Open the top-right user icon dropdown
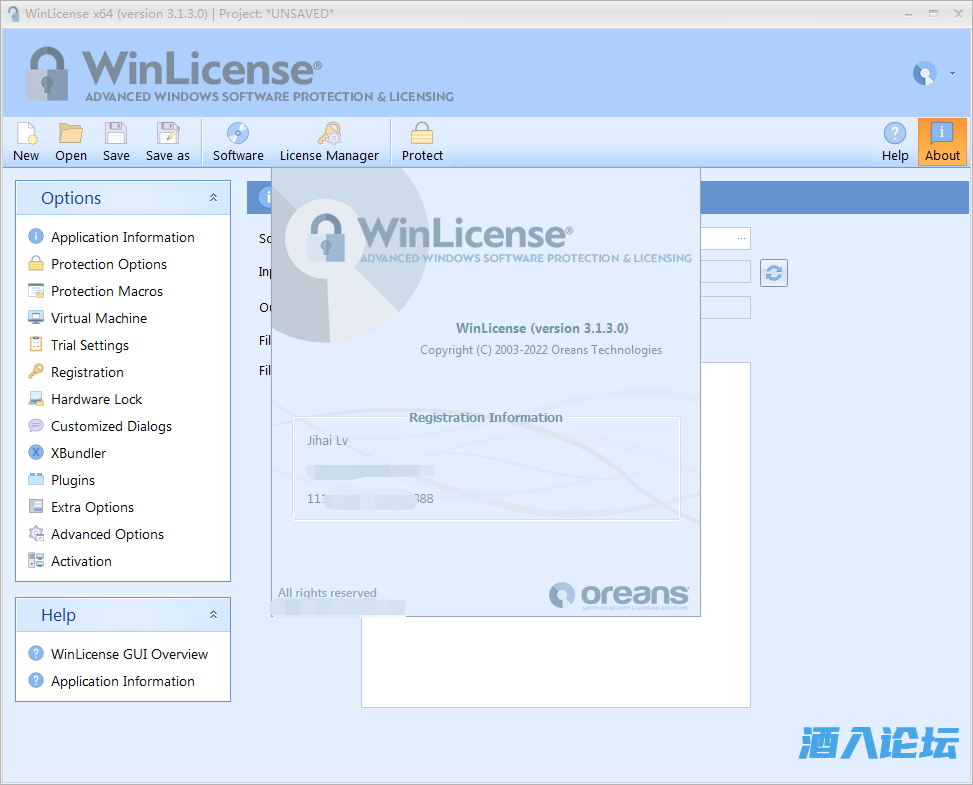This screenshot has width=973, height=785. [932, 74]
